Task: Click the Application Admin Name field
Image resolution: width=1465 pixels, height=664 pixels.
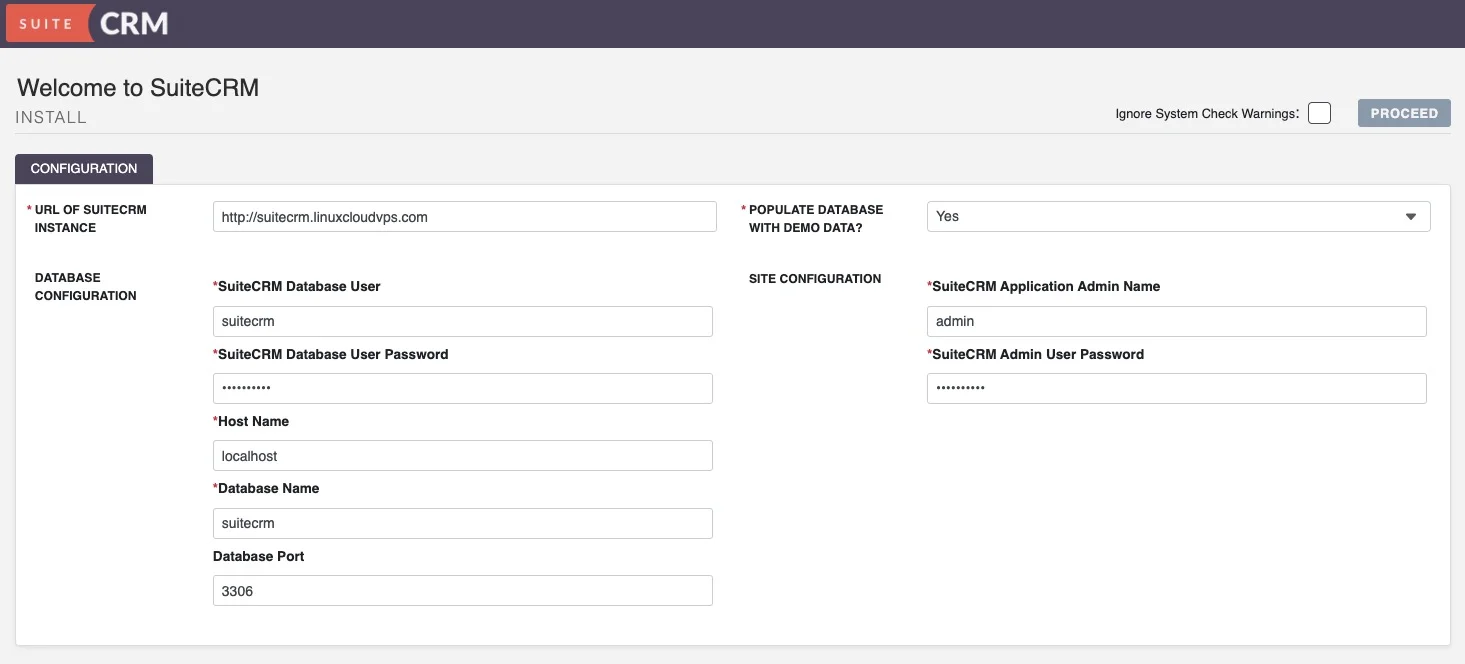Action: [x=1176, y=322]
